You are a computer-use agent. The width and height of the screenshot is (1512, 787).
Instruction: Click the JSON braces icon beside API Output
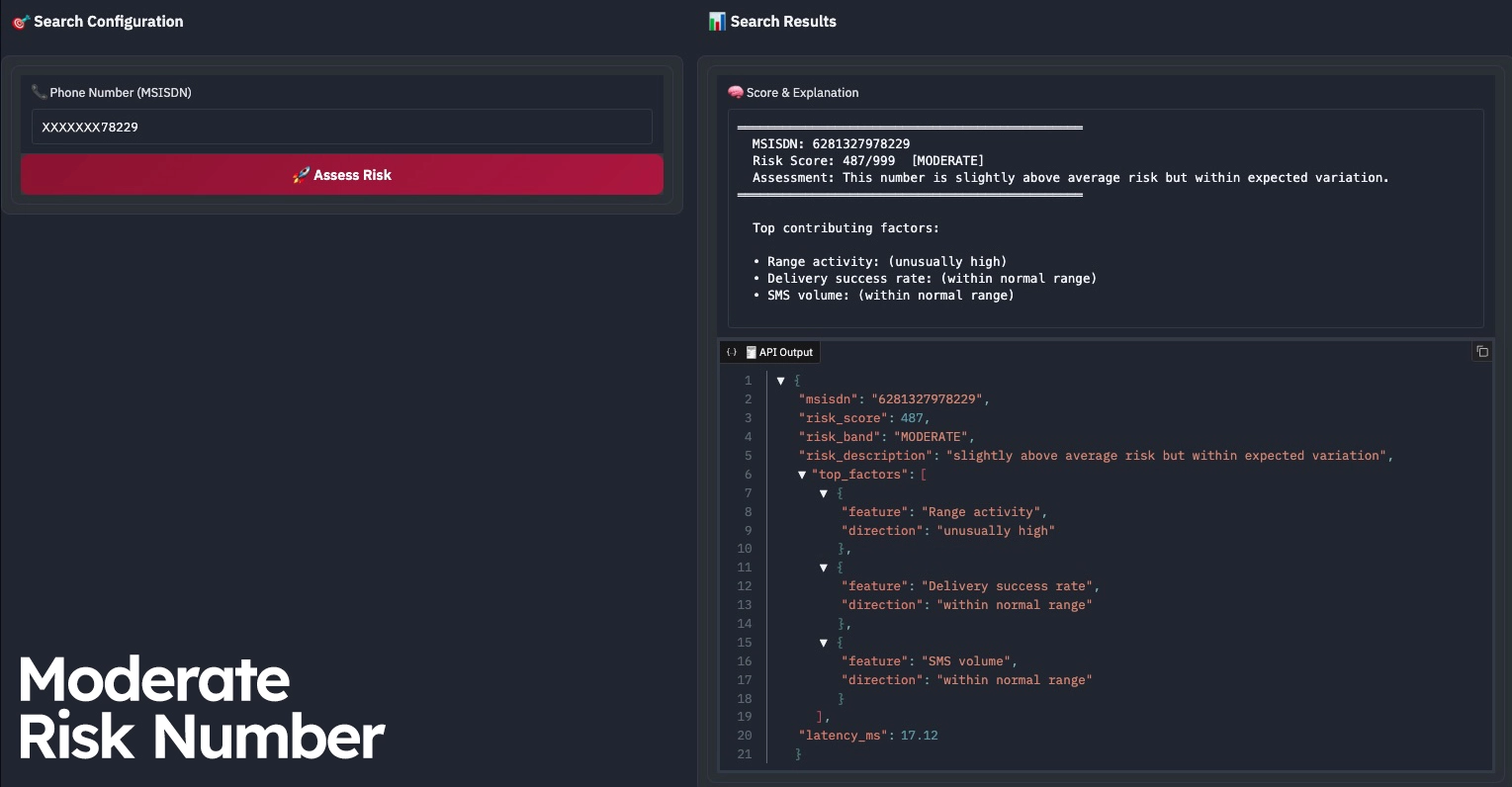coord(732,352)
